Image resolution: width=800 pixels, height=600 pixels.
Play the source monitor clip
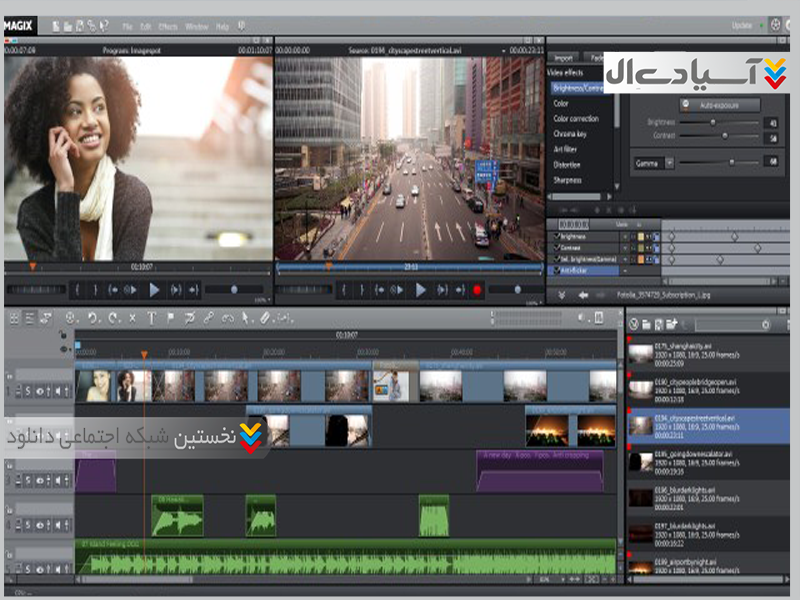pos(421,290)
